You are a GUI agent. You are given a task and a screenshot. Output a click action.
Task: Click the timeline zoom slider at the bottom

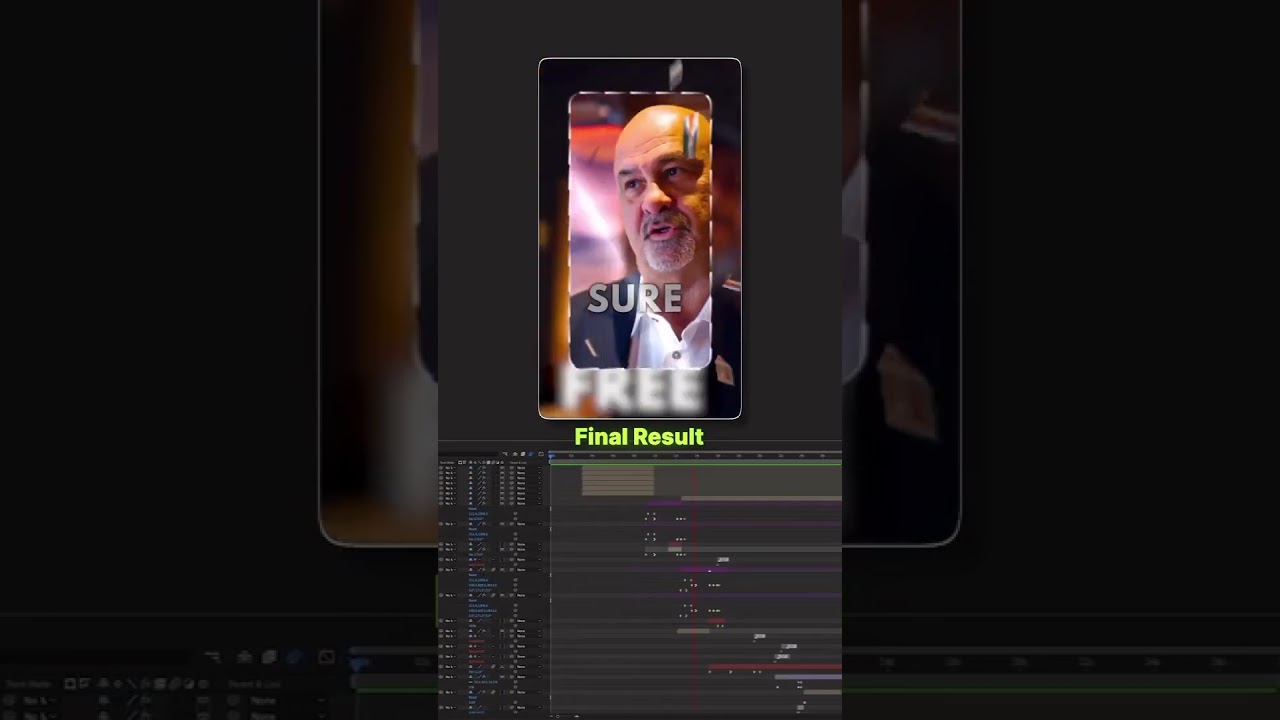pyautogui.click(x=563, y=716)
